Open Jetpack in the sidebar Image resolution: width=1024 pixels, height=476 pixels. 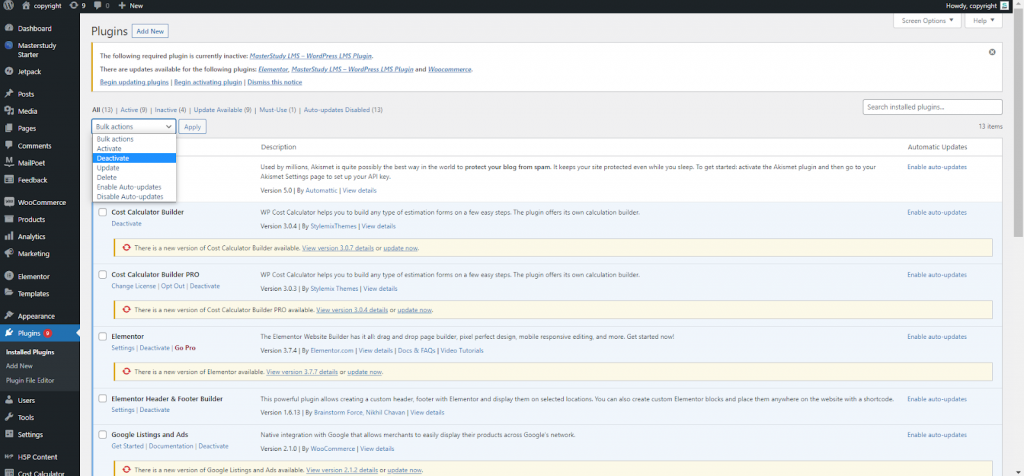(28, 72)
